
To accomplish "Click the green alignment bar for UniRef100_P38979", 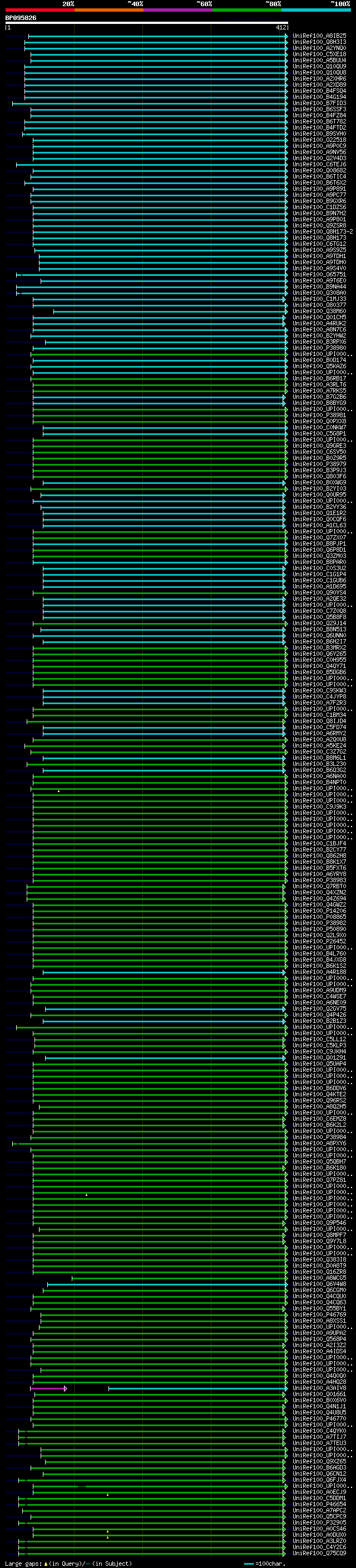I will tap(160, 464).
